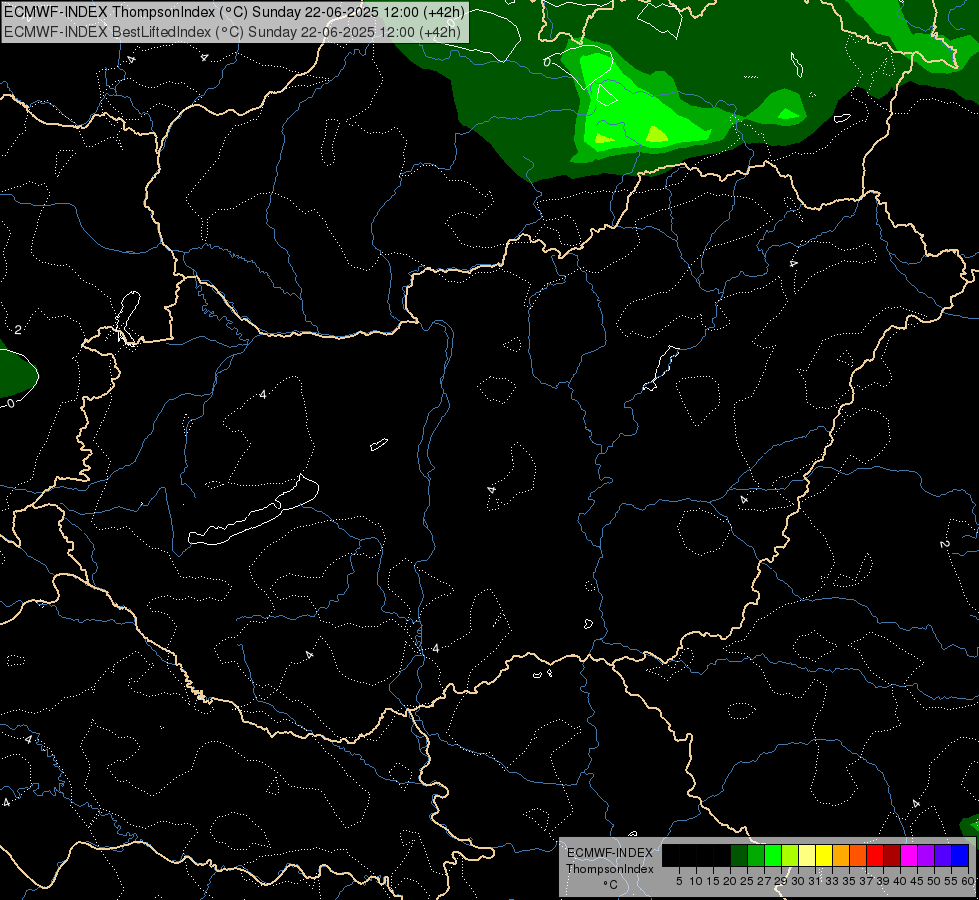
Task: Pick the bright yellow 31–33 legend swatch
Action: coord(824,855)
